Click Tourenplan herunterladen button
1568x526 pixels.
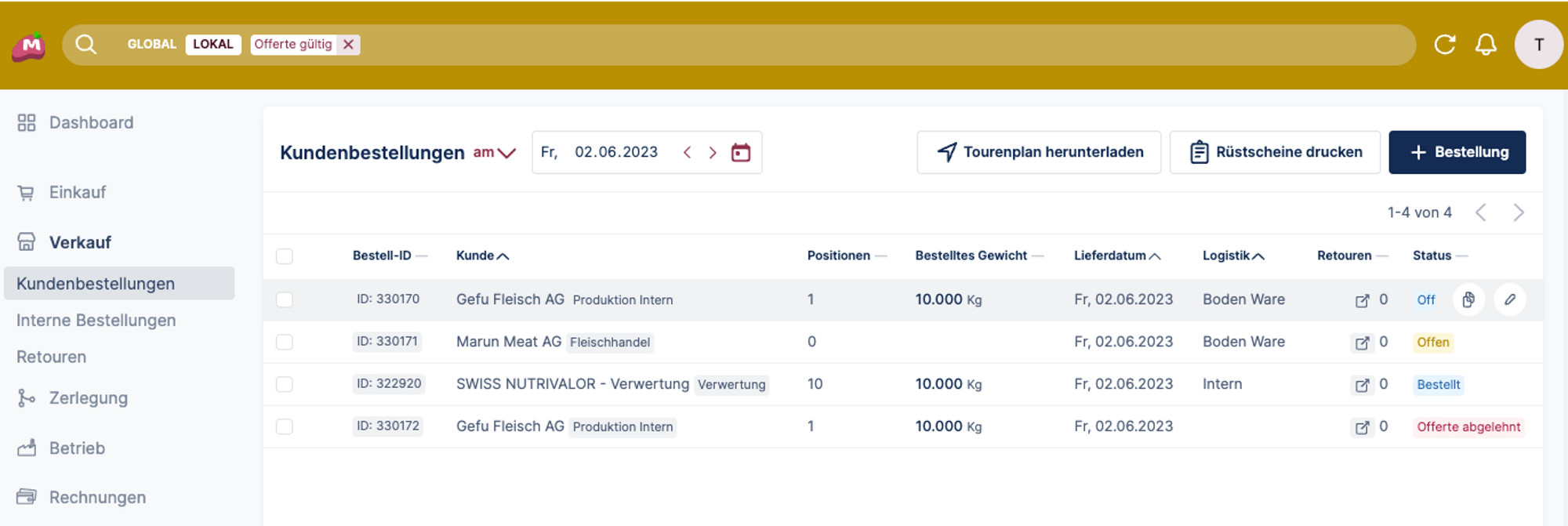pos(1039,152)
